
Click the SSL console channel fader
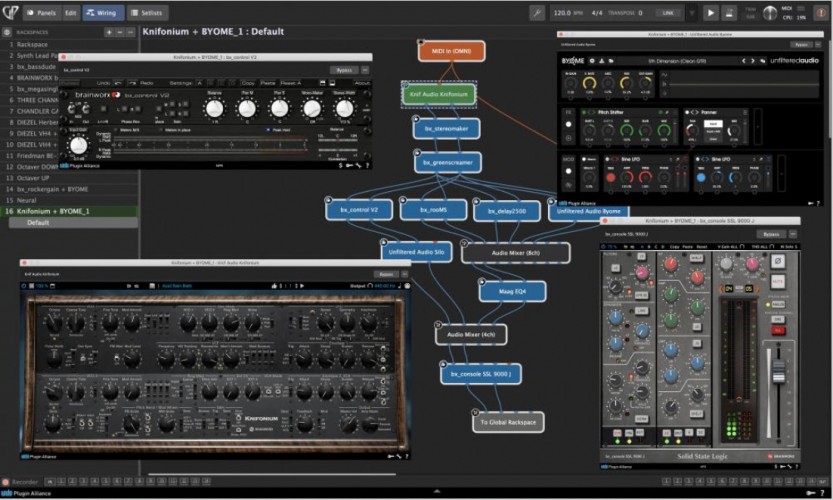778,369
